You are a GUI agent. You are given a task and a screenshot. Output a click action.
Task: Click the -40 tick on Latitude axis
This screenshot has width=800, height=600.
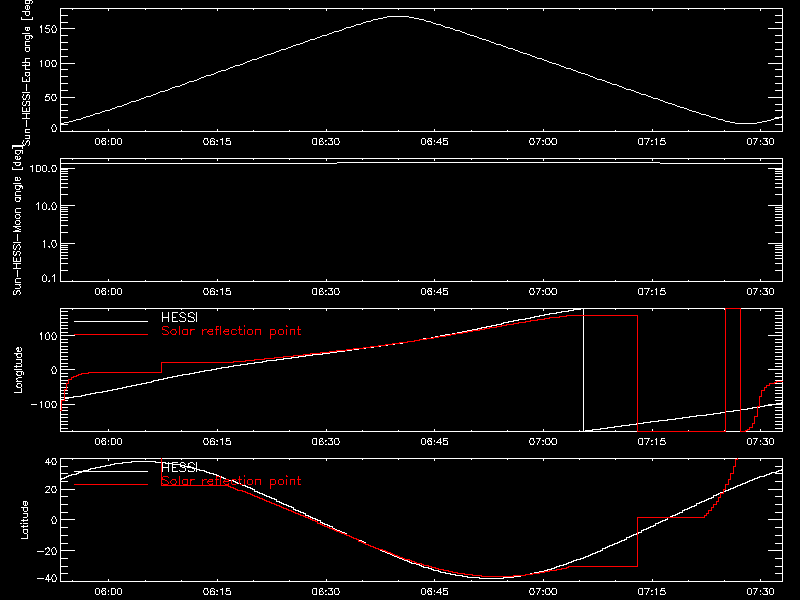tap(47, 579)
